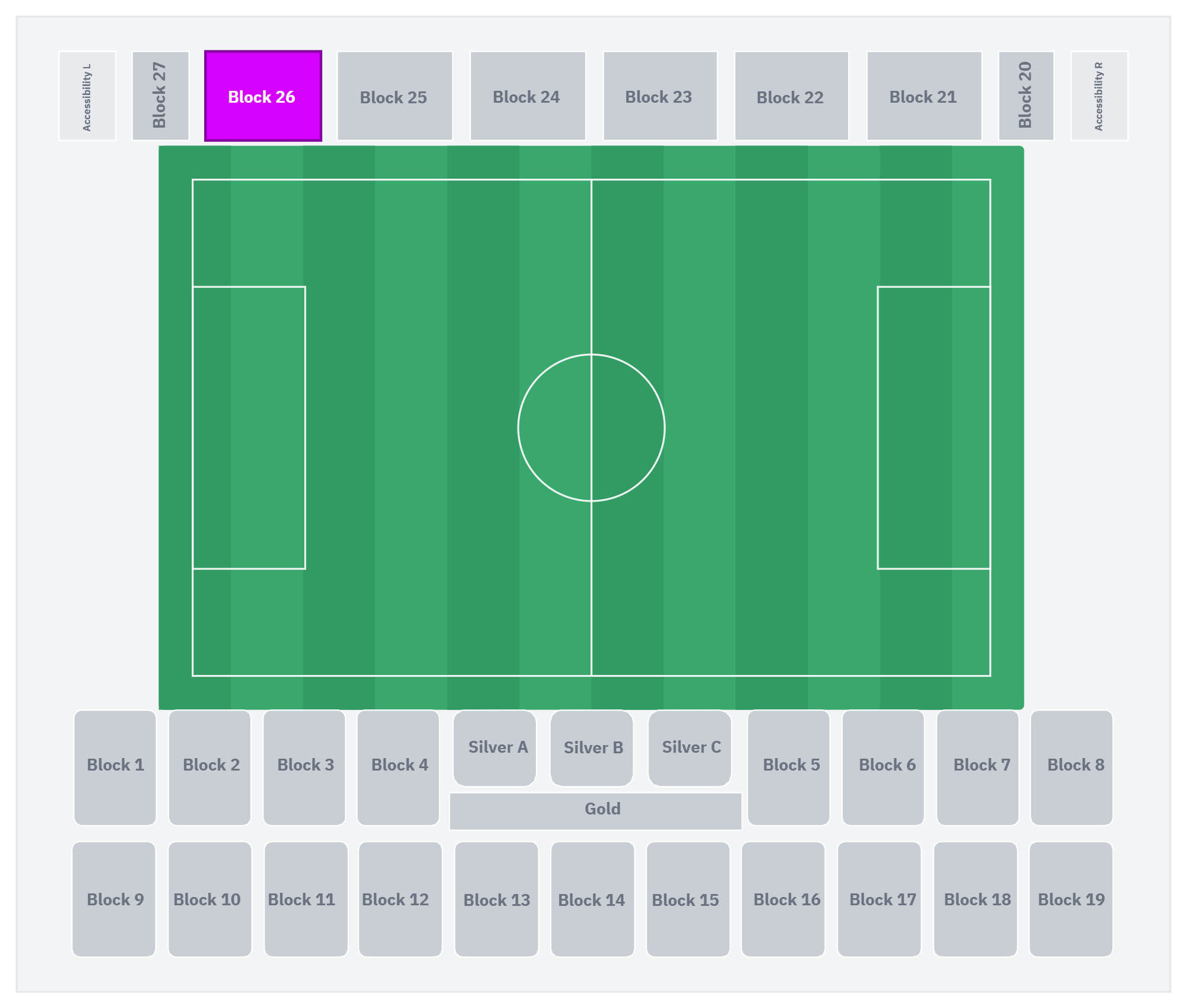Select Block 23 near the halfway line
The image size is (1187, 1008).
coord(660,96)
